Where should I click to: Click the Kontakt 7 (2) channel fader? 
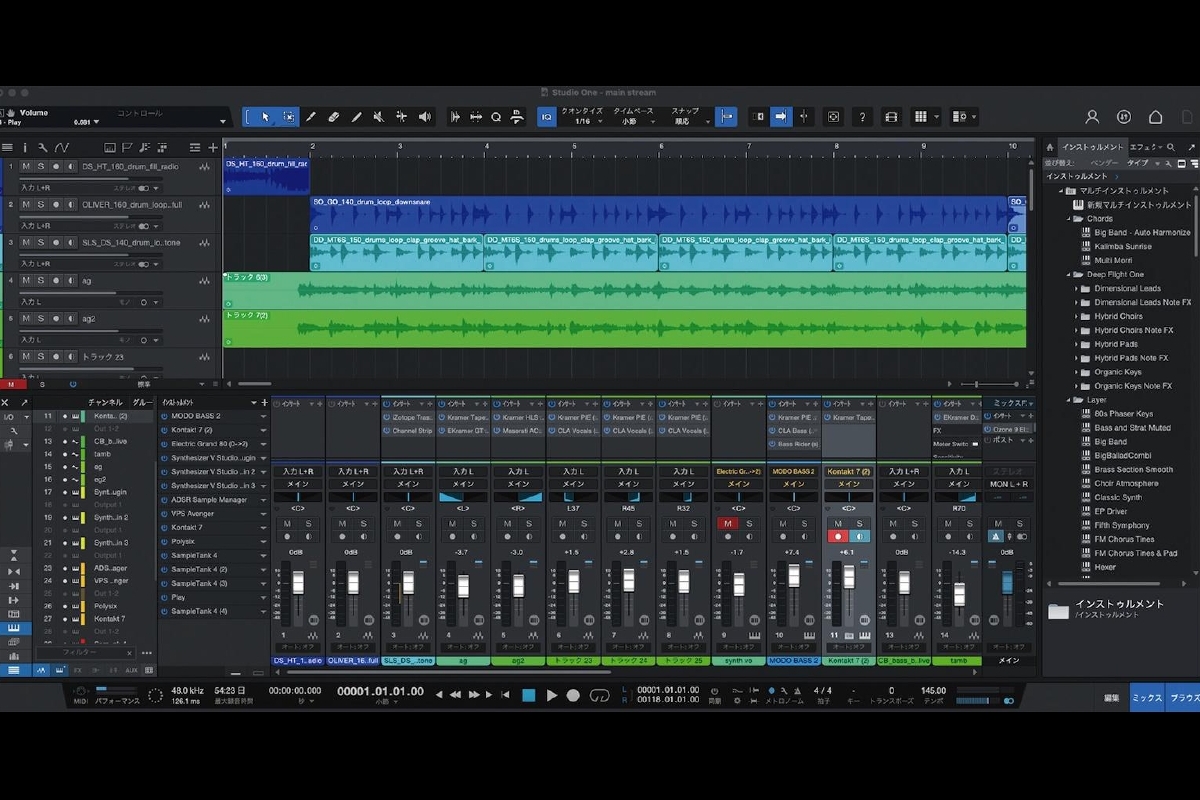(x=849, y=578)
